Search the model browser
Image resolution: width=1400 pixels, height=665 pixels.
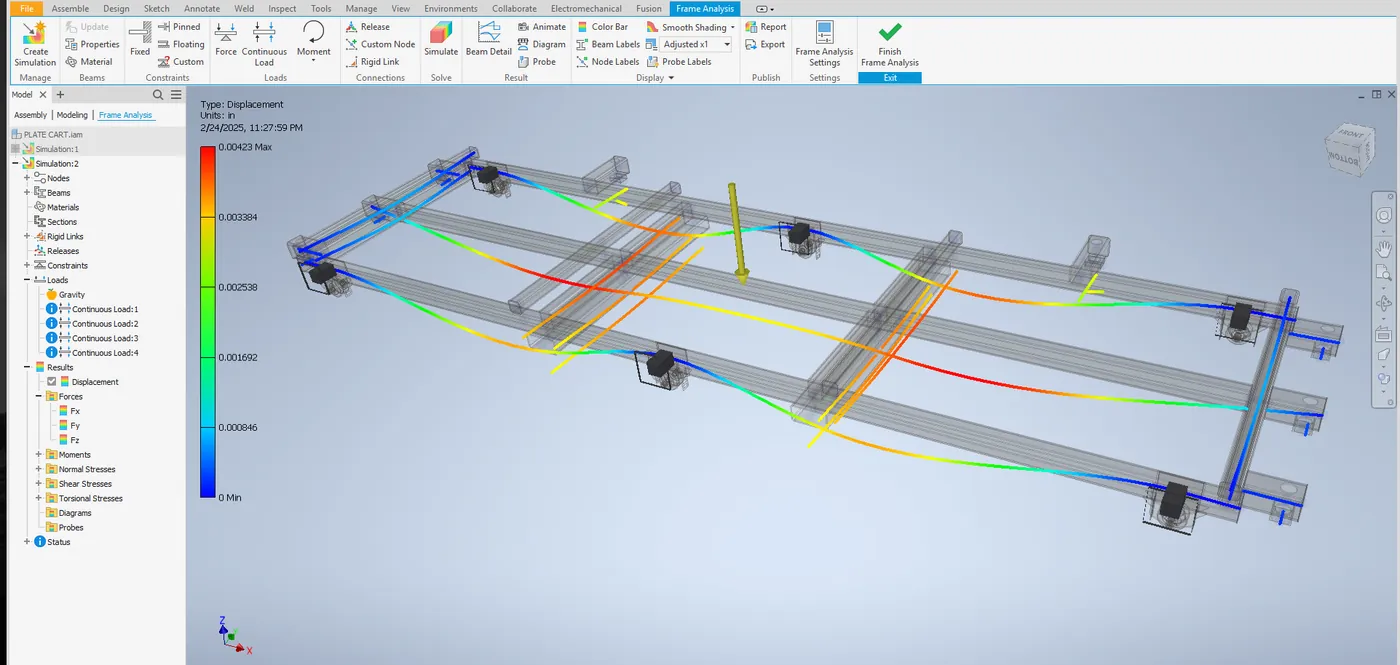pos(158,95)
